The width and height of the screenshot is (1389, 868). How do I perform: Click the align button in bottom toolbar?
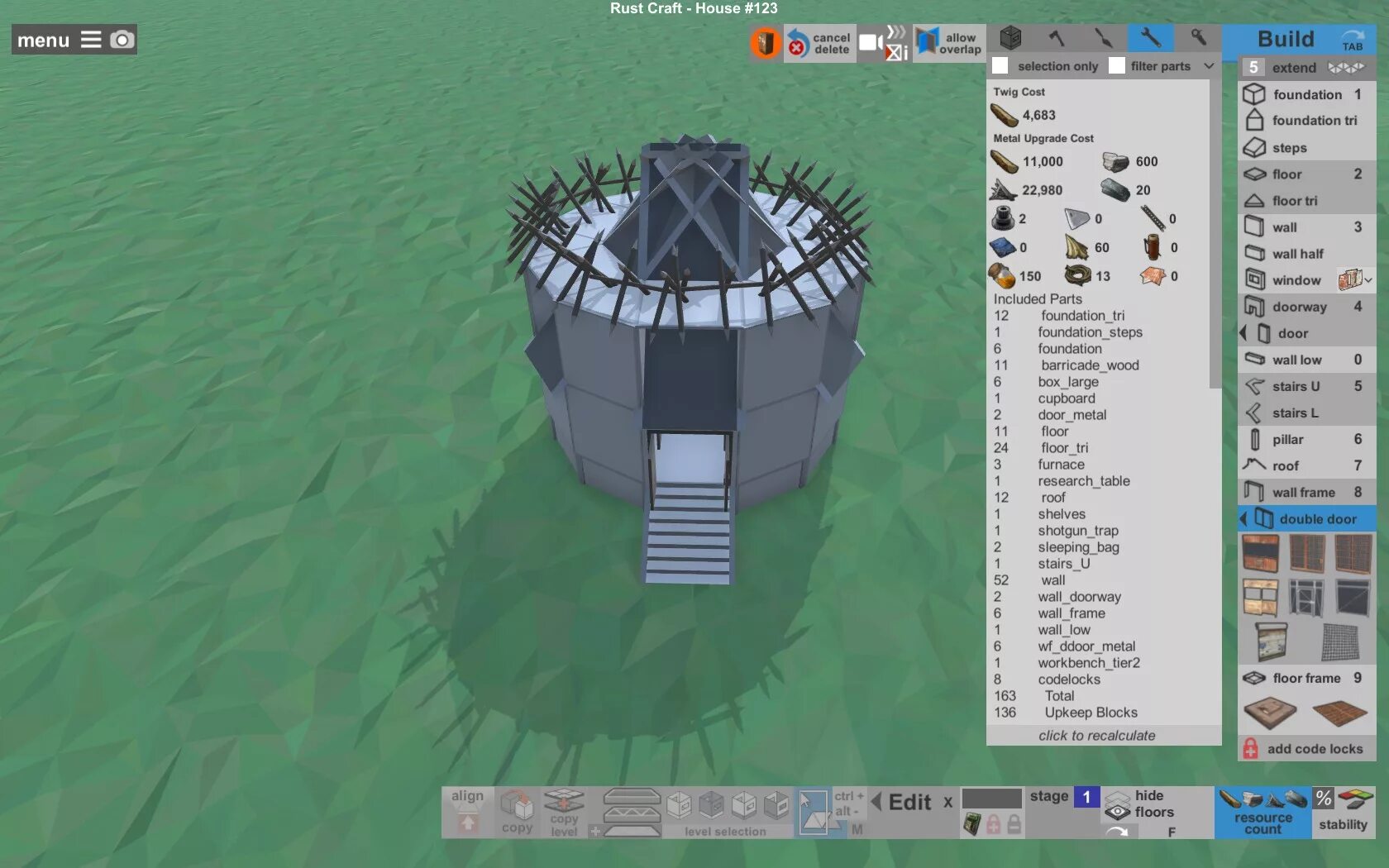467,813
